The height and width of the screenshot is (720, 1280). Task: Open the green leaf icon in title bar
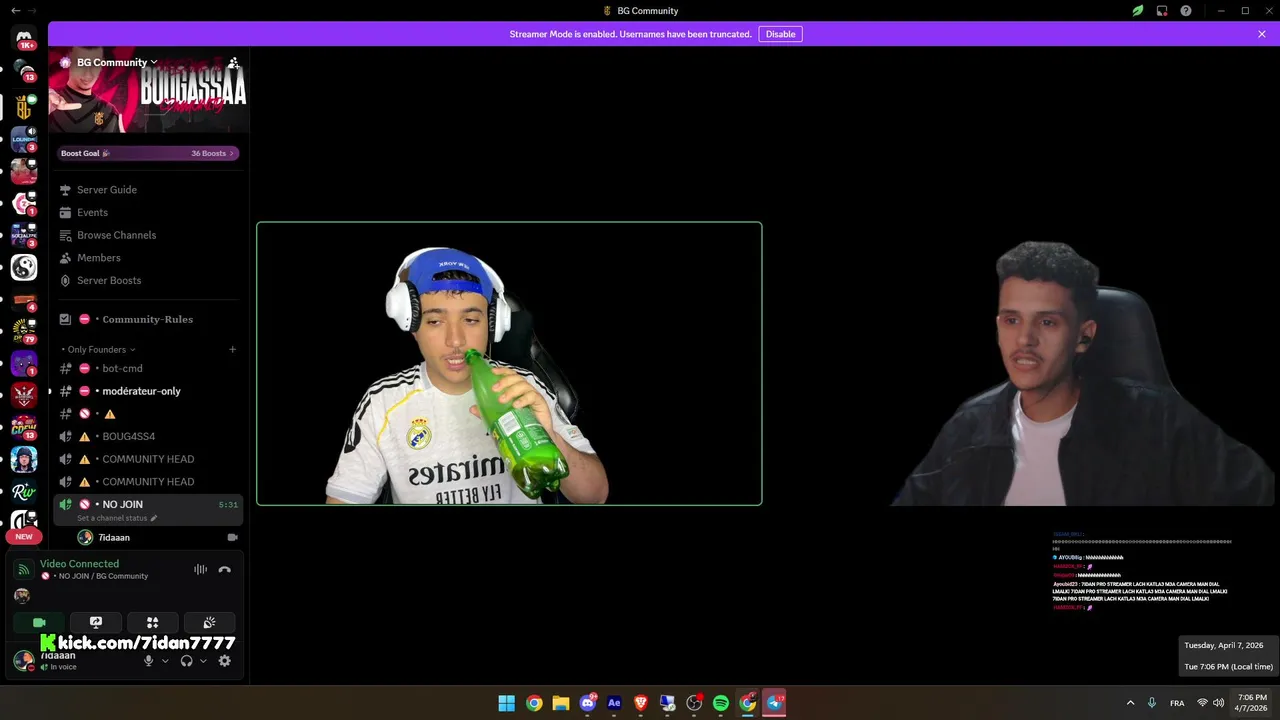click(1138, 11)
